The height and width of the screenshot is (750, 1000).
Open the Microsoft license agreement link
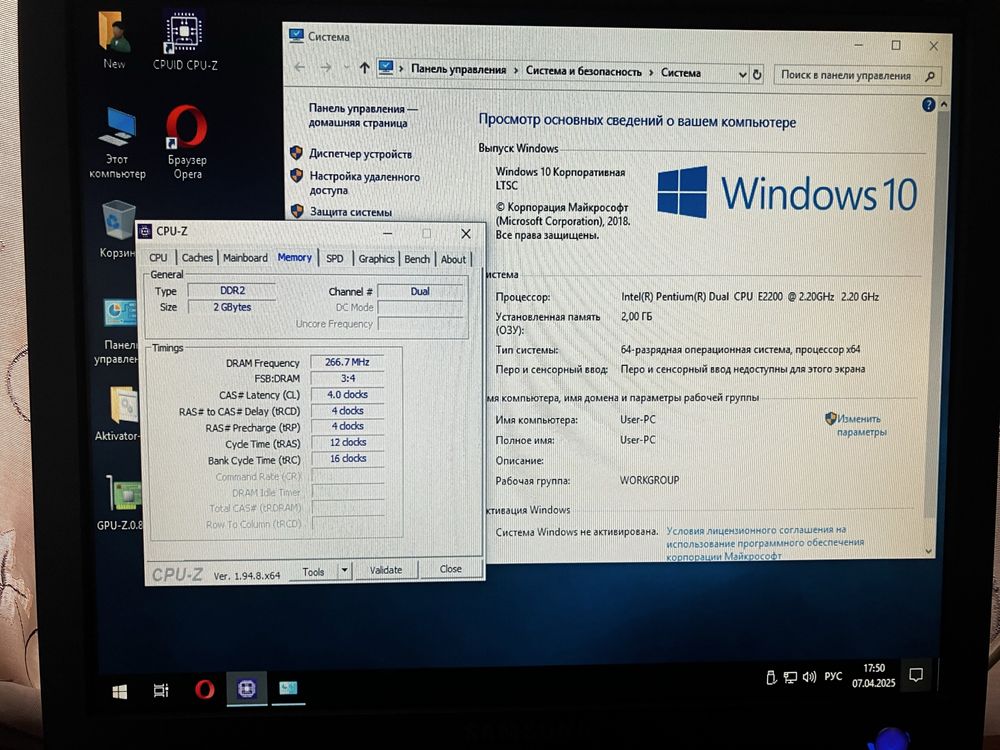click(765, 543)
